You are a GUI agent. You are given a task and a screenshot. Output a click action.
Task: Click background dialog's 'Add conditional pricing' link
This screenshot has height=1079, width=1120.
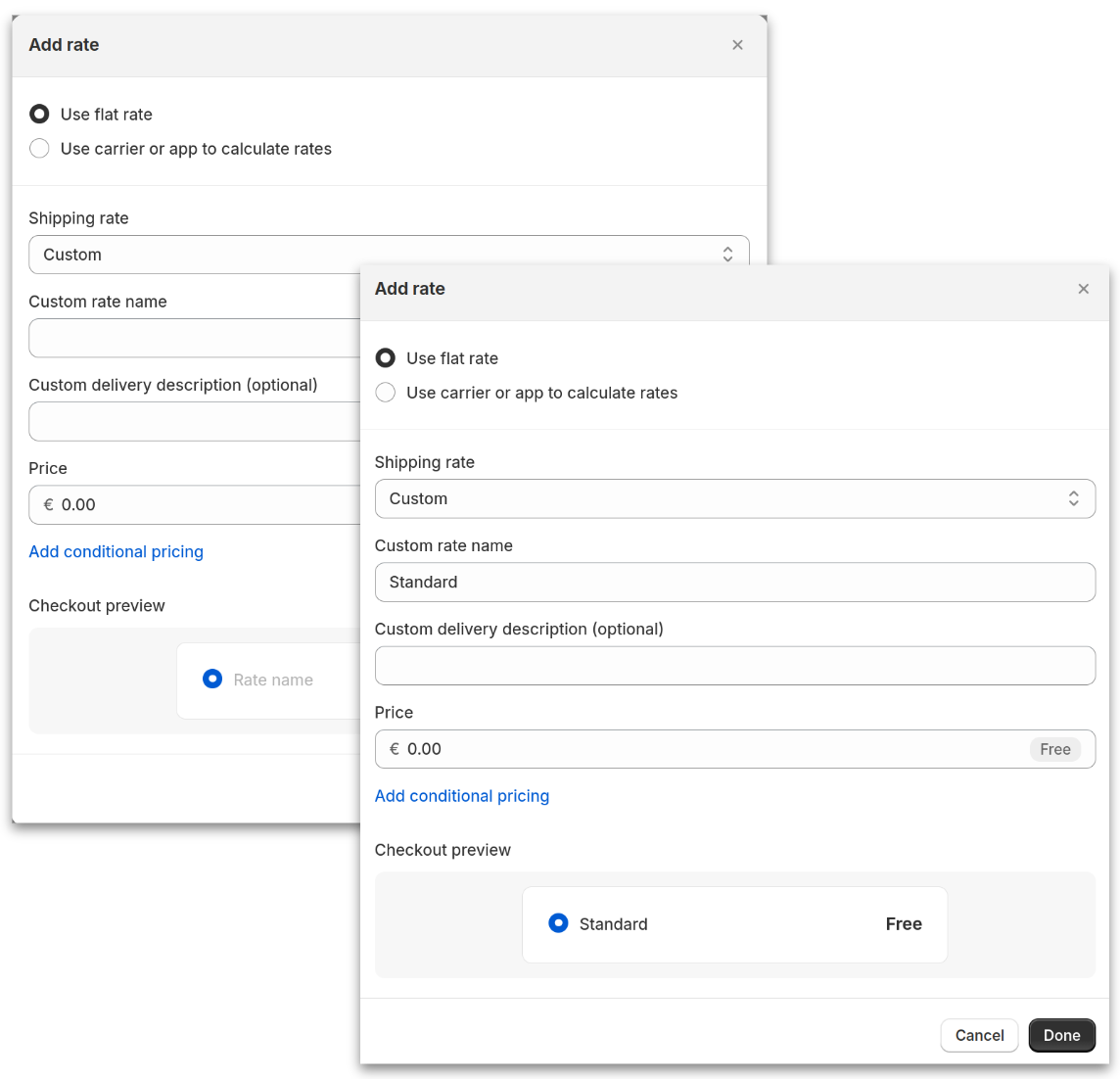[117, 552]
